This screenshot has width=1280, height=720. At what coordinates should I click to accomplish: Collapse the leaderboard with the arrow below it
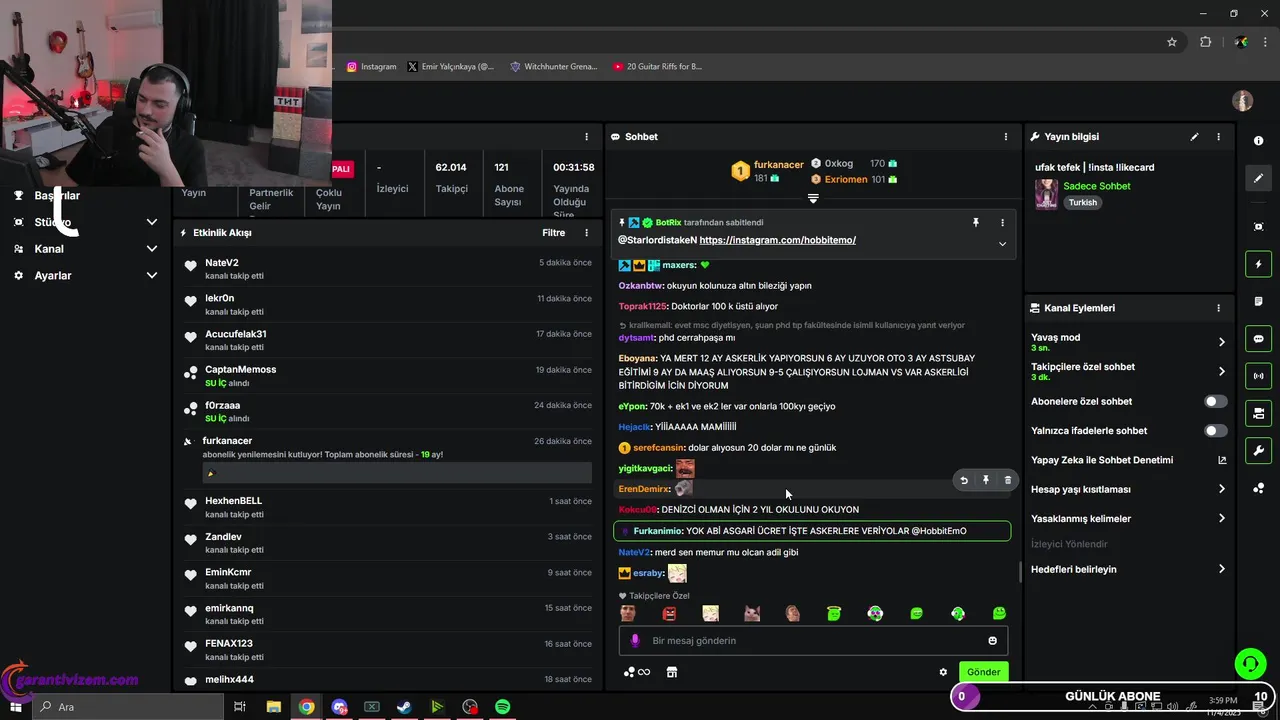[813, 199]
